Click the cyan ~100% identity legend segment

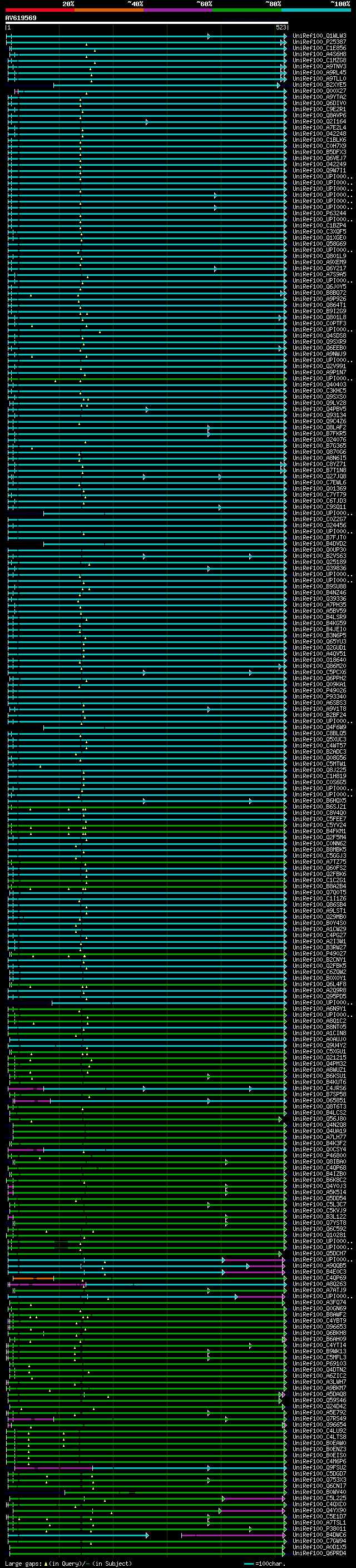click(x=315, y=10)
